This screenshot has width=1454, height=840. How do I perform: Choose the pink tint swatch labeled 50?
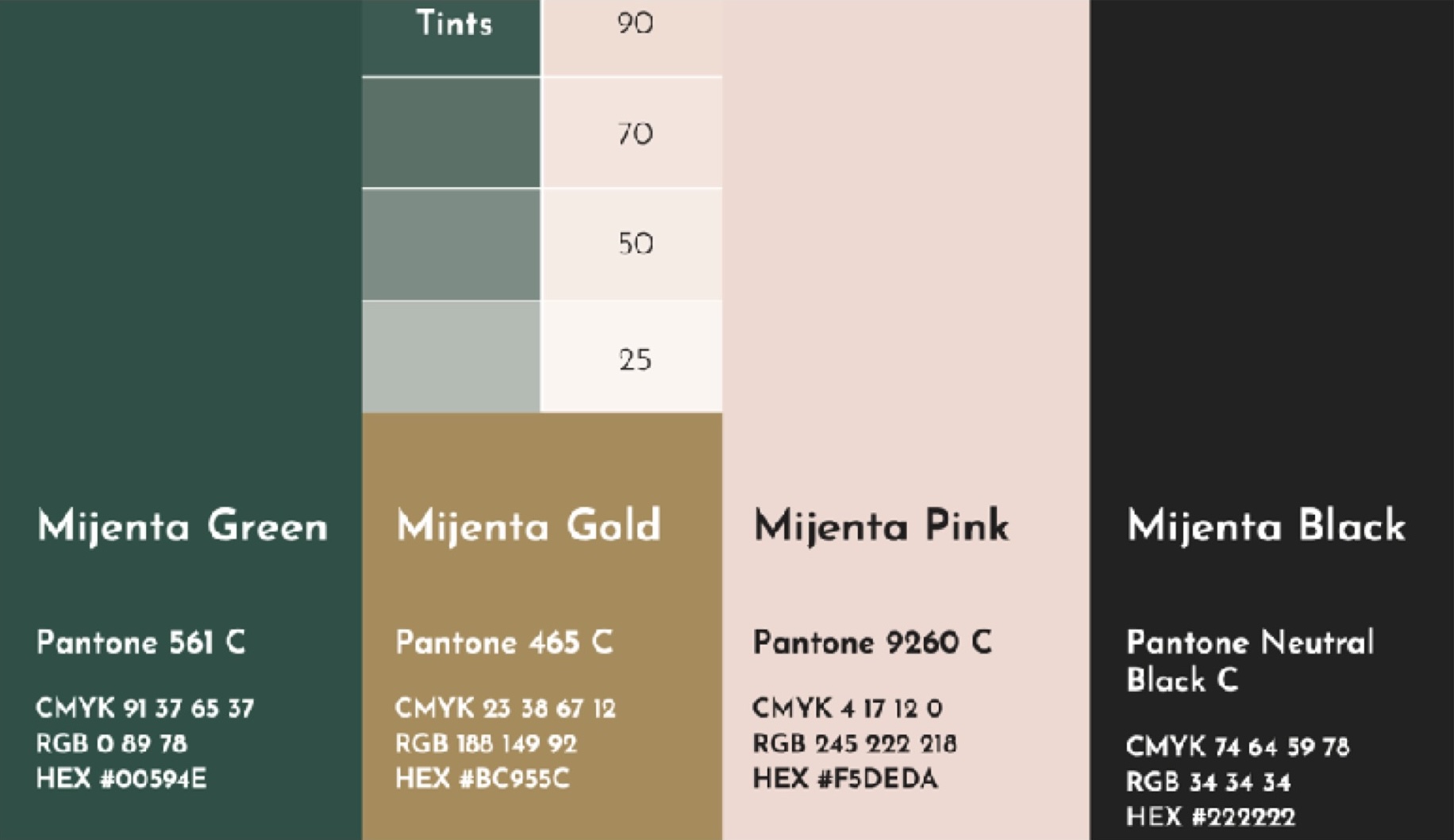click(x=633, y=244)
